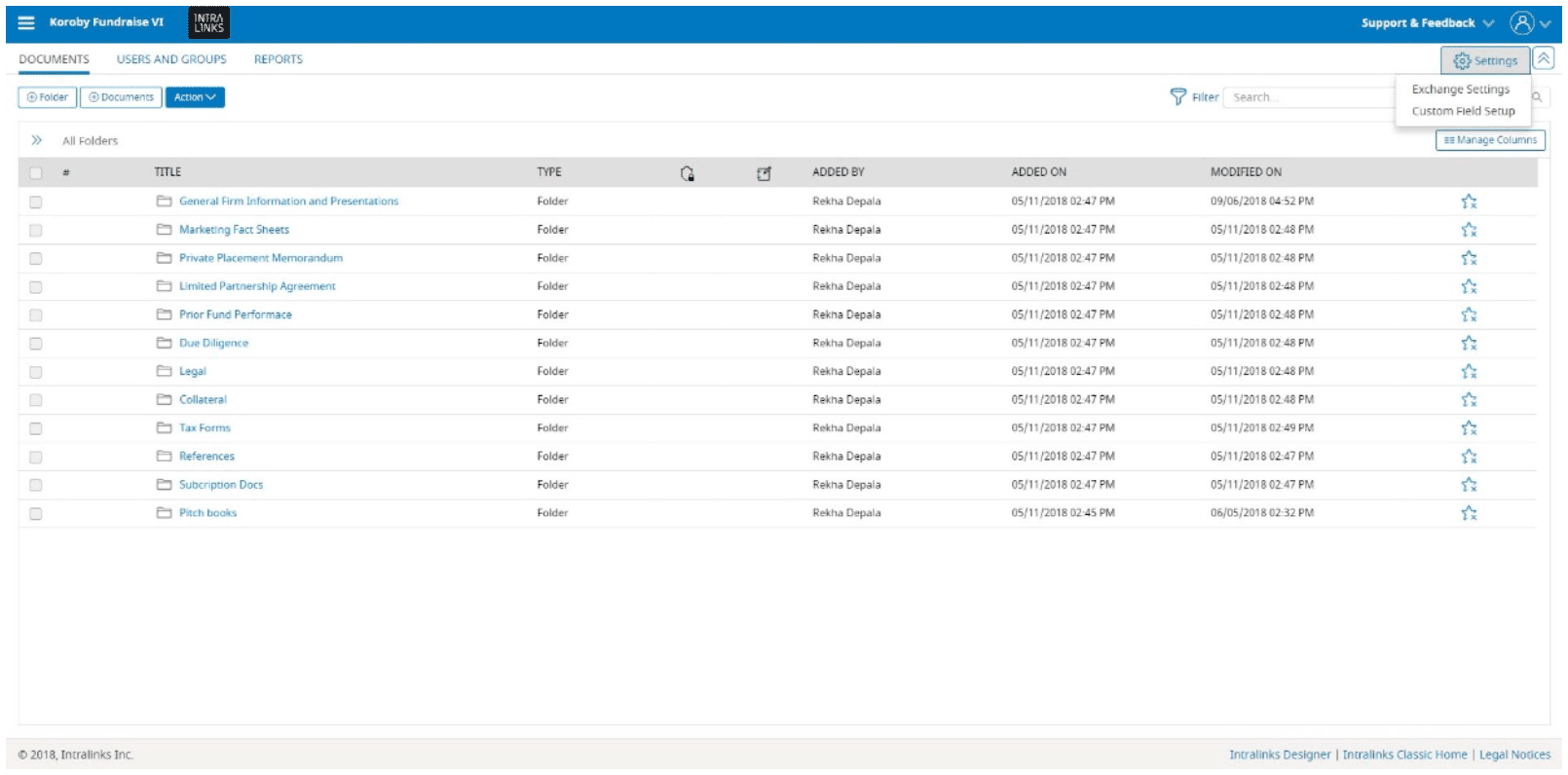
Task: Favorite the Private Placement Memorandum star
Action: coord(1469,258)
